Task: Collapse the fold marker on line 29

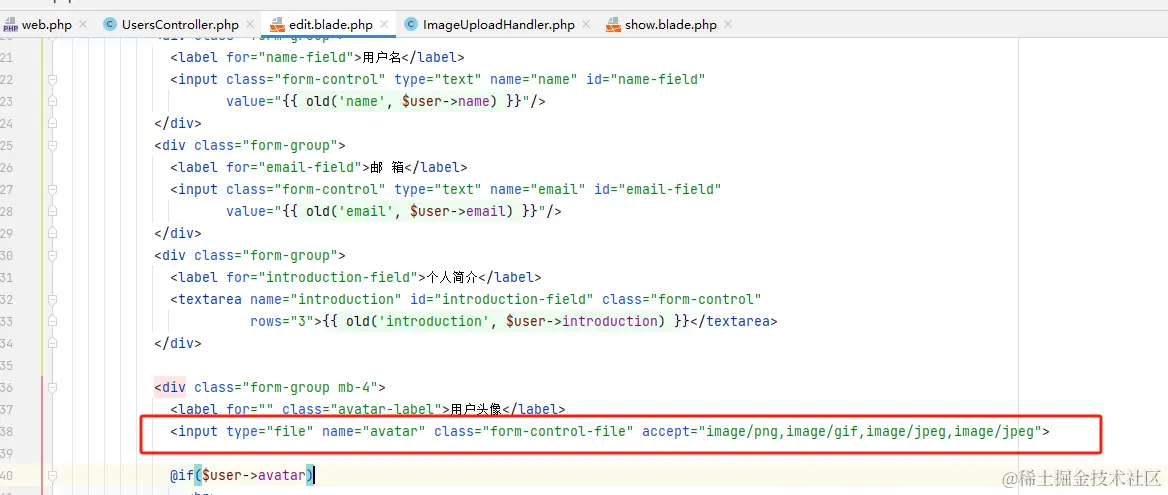Action: (x=52, y=233)
